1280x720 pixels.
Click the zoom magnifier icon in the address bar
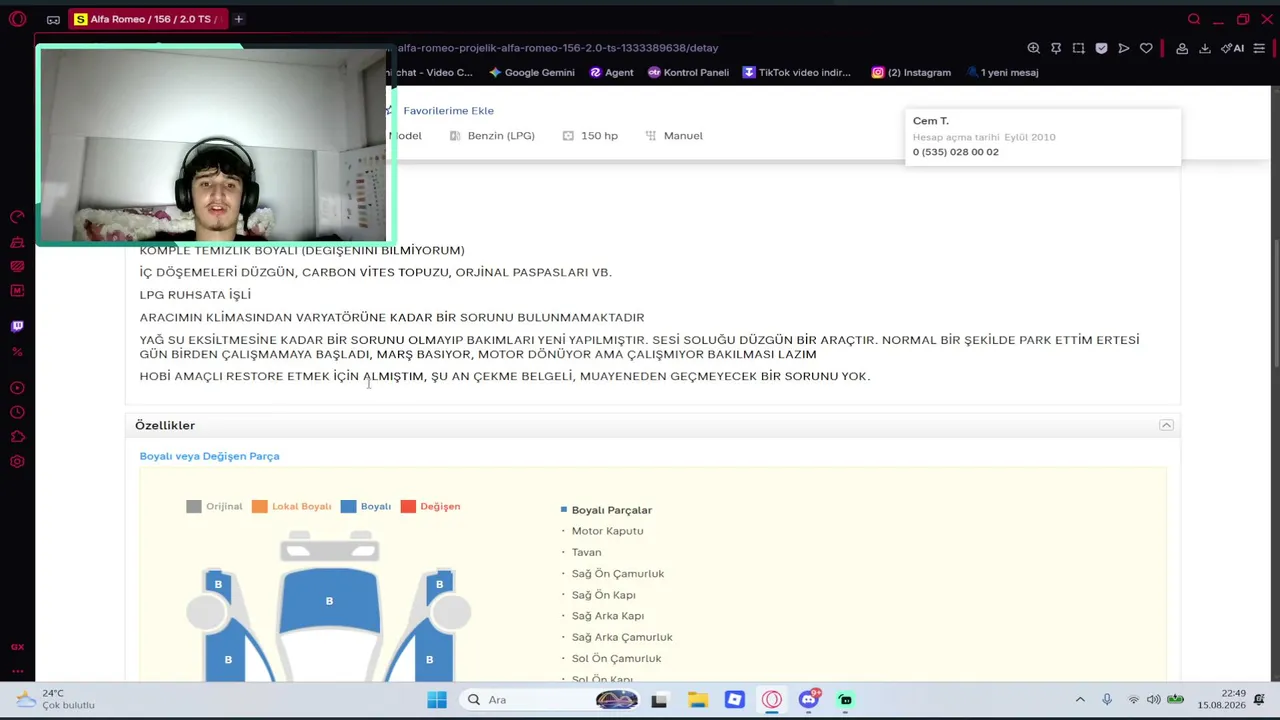click(1034, 48)
